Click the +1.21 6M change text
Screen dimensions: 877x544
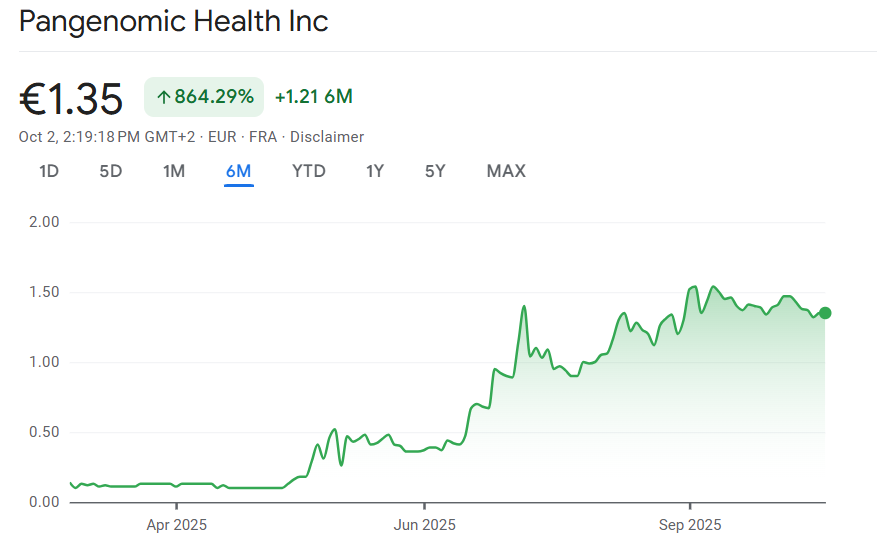(x=313, y=97)
